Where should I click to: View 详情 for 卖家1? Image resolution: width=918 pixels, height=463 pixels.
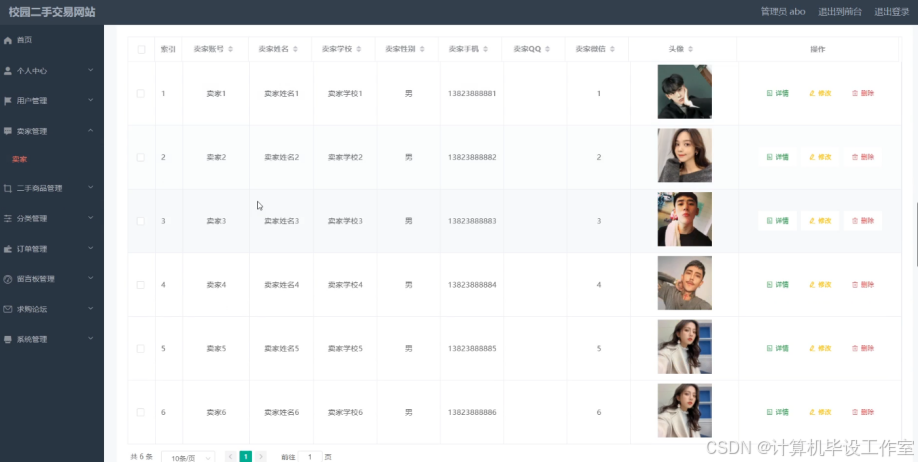tap(777, 94)
